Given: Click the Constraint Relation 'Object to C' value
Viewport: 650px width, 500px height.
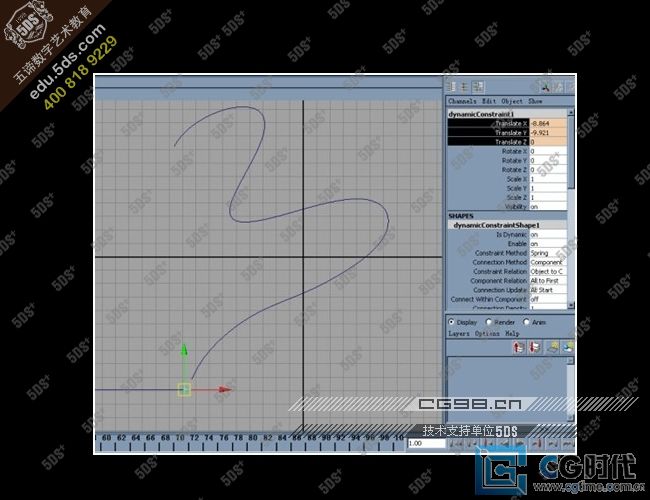Looking at the screenshot, I should click(548, 272).
